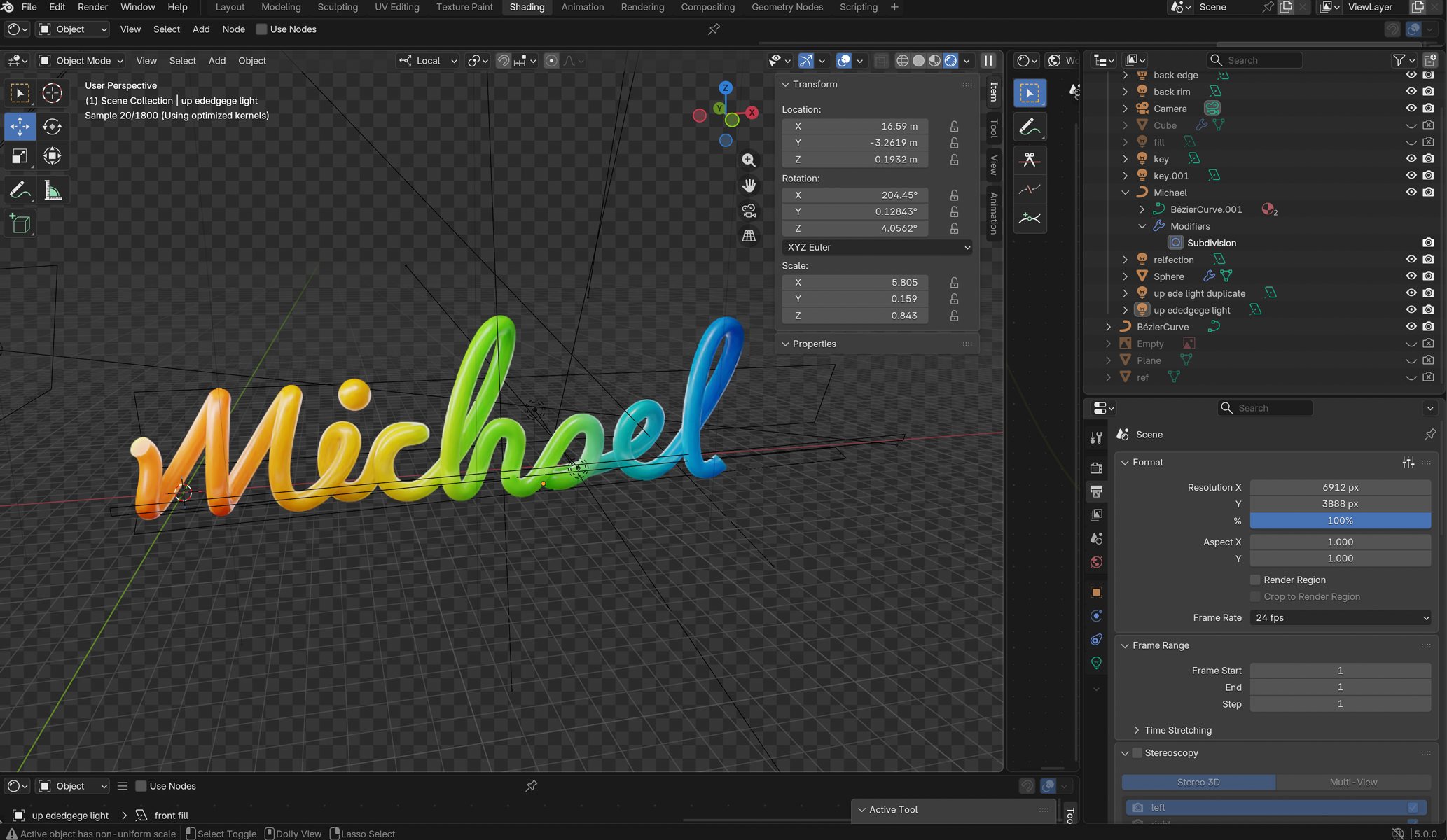Viewport: 1447px width, 840px height.
Task: Enable the Render Region checkbox
Action: 1255,580
